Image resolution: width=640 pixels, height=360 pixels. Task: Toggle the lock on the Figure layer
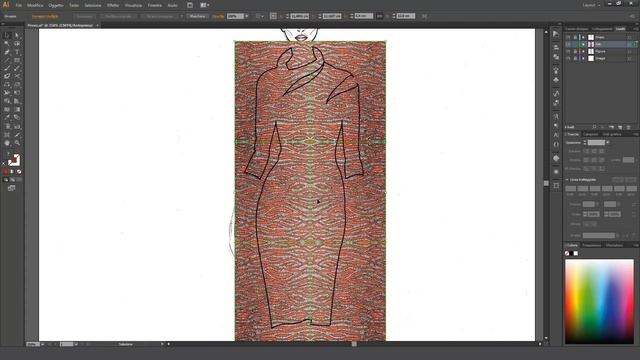[575, 51]
